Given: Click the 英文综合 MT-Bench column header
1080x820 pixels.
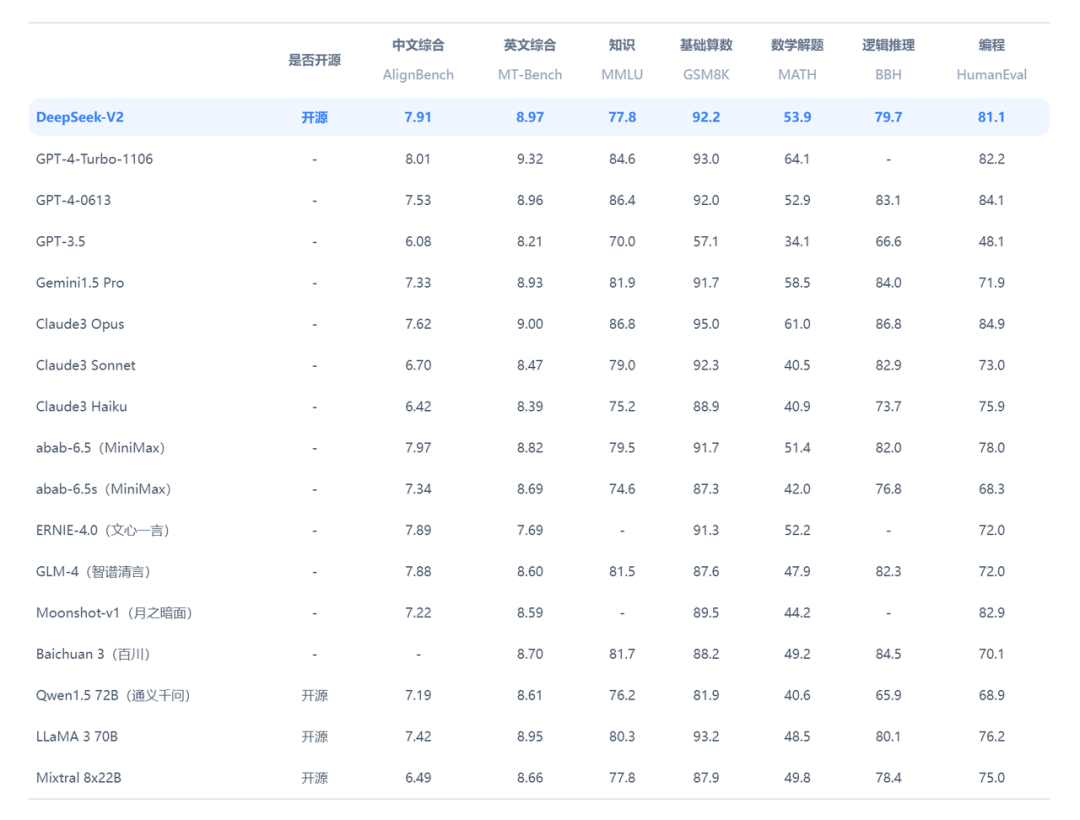Looking at the screenshot, I should click(530, 58).
